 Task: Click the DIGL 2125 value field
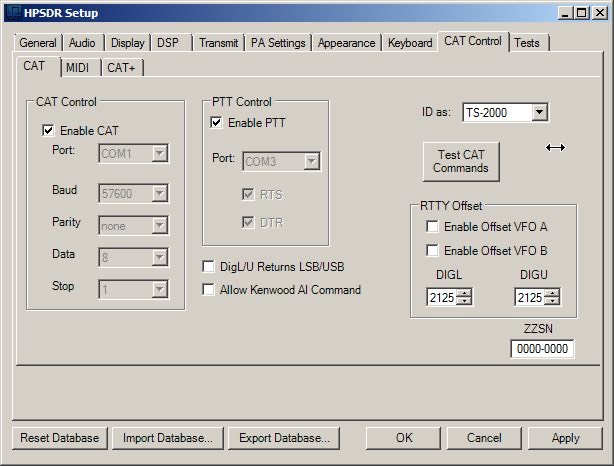[442, 297]
